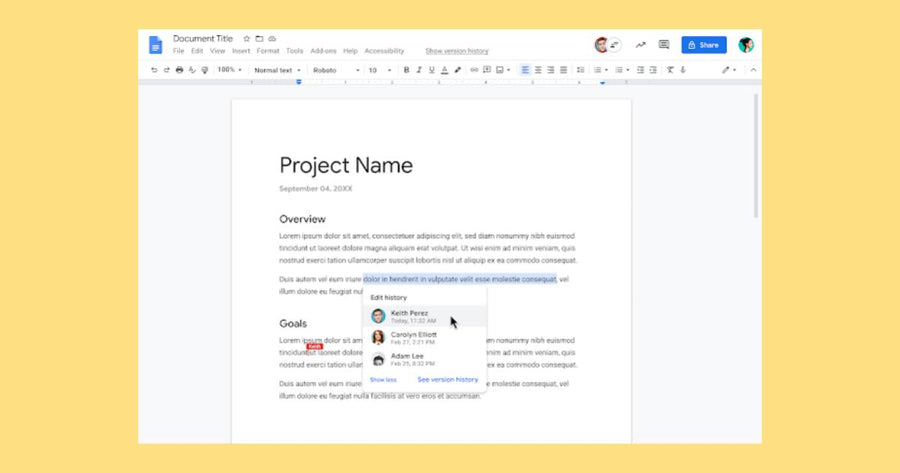Clear formatting from selected text
The height and width of the screenshot is (473, 900).
point(670,70)
